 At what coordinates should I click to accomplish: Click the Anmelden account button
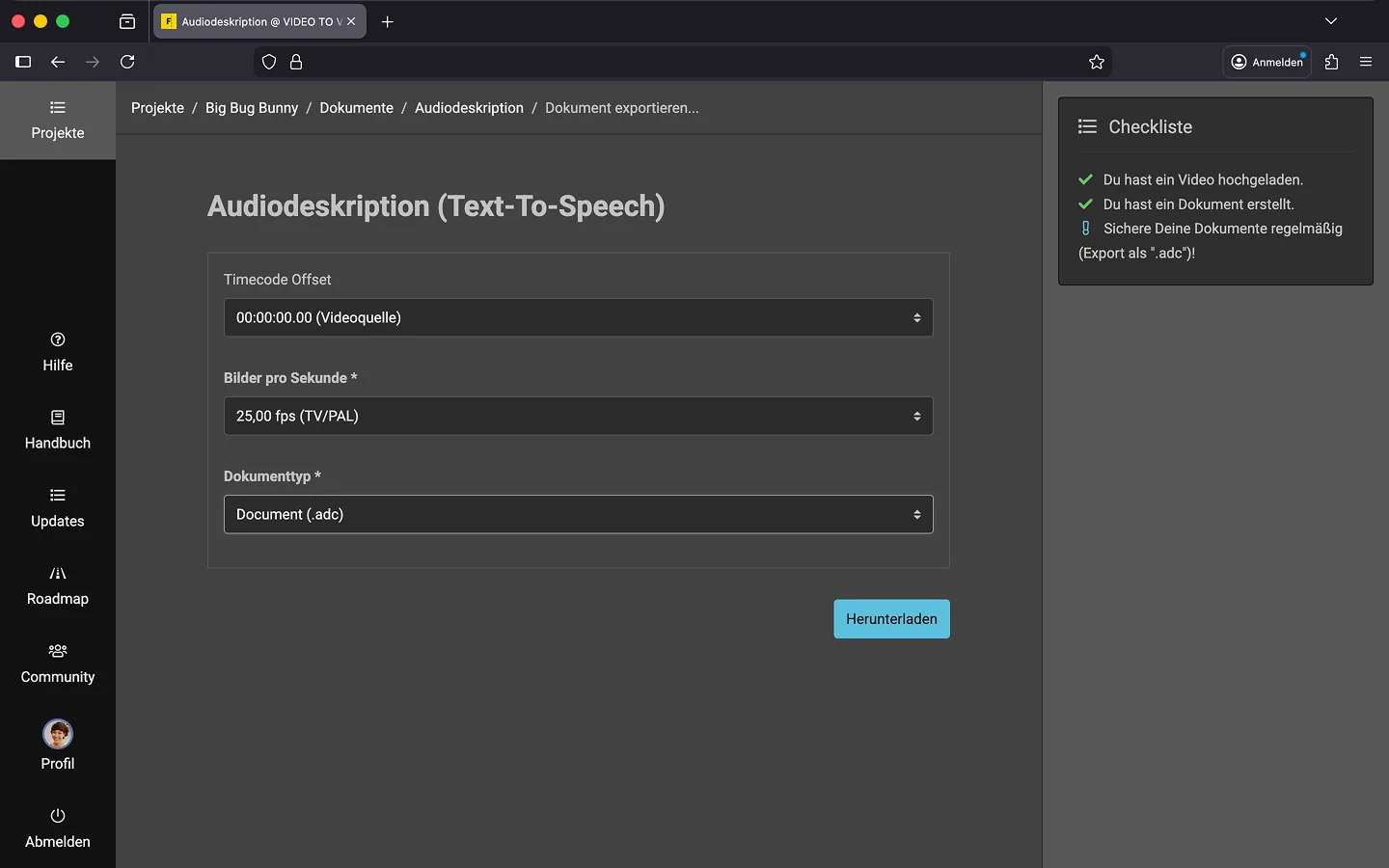pyautogui.click(x=1266, y=62)
